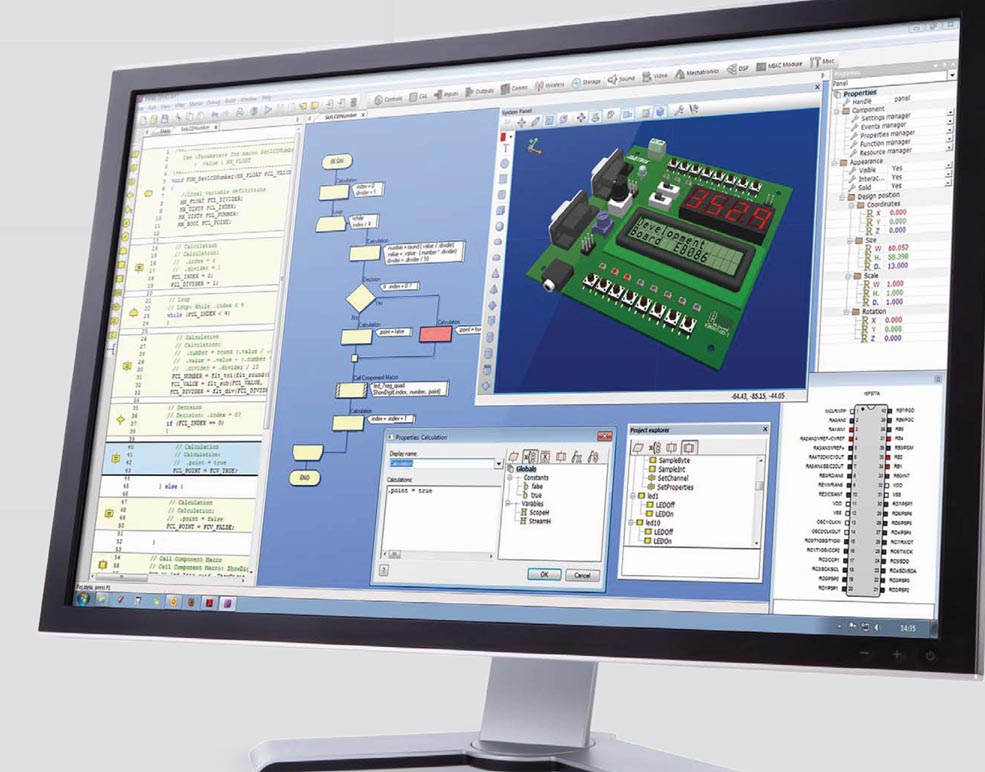This screenshot has height=772, width=985.
Task: Open the Sound component category
Action: tap(621, 79)
